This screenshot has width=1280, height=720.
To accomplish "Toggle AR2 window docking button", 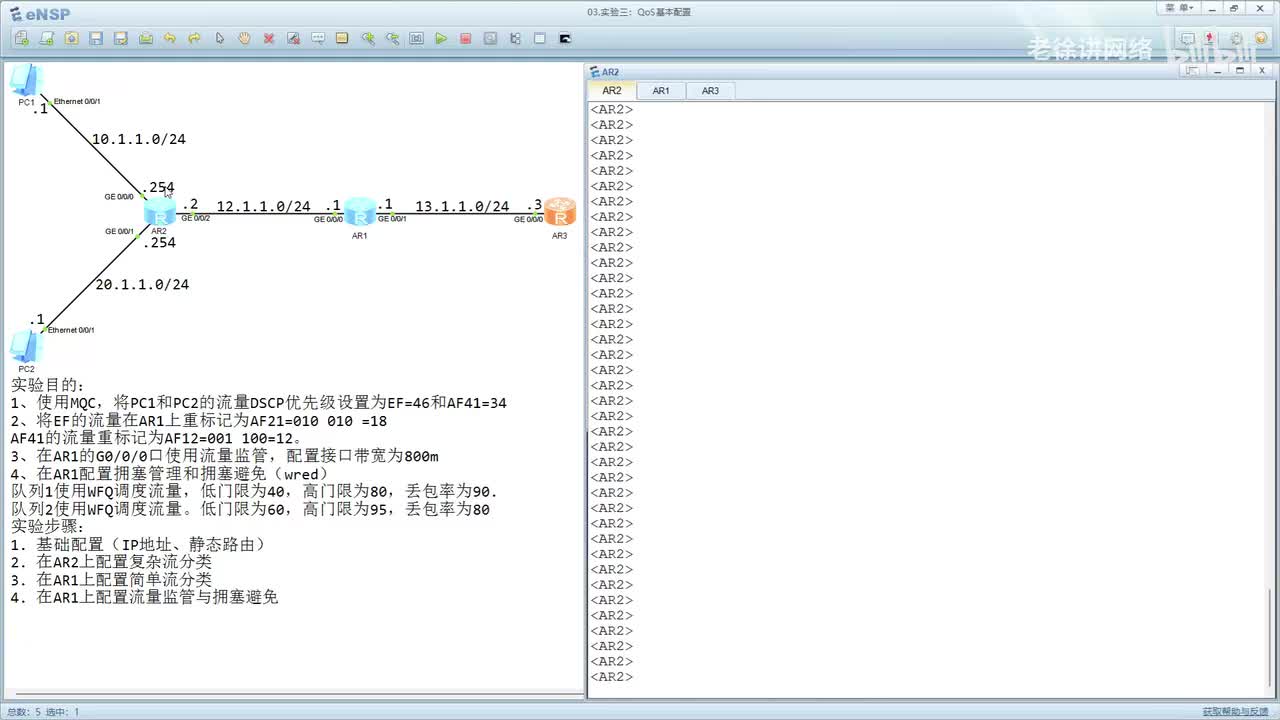I will pyautogui.click(x=1192, y=71).
